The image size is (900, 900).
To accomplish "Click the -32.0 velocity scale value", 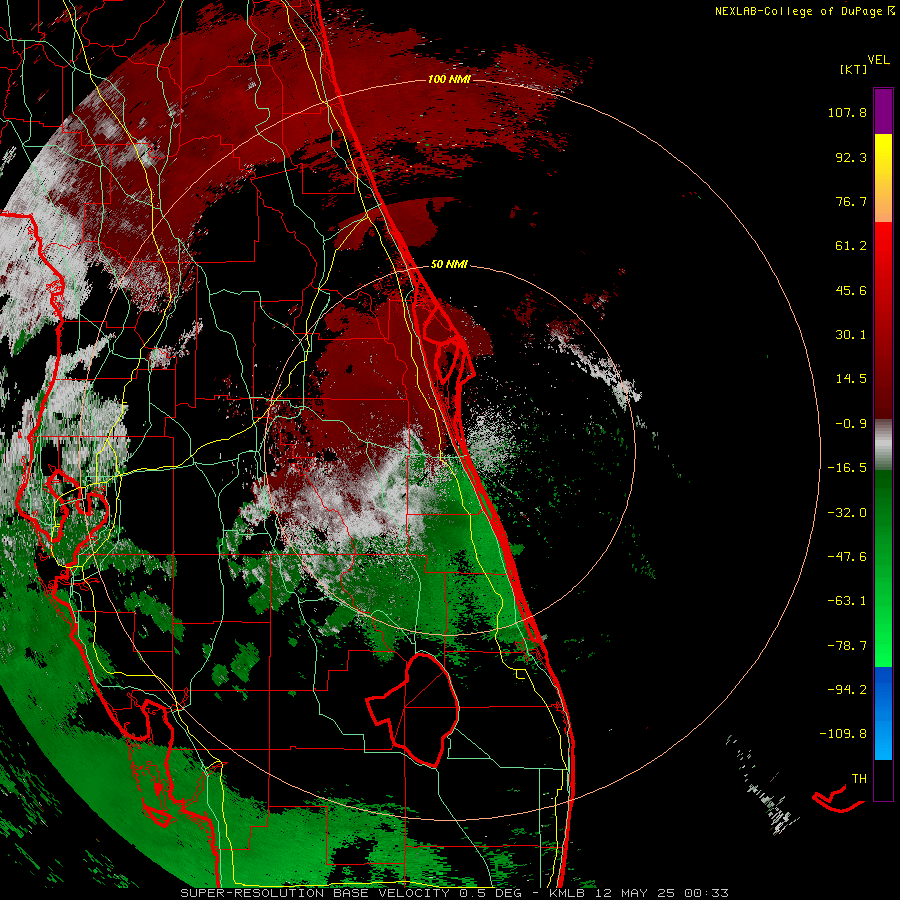I will pyautogui.click(x=847, y=513).
